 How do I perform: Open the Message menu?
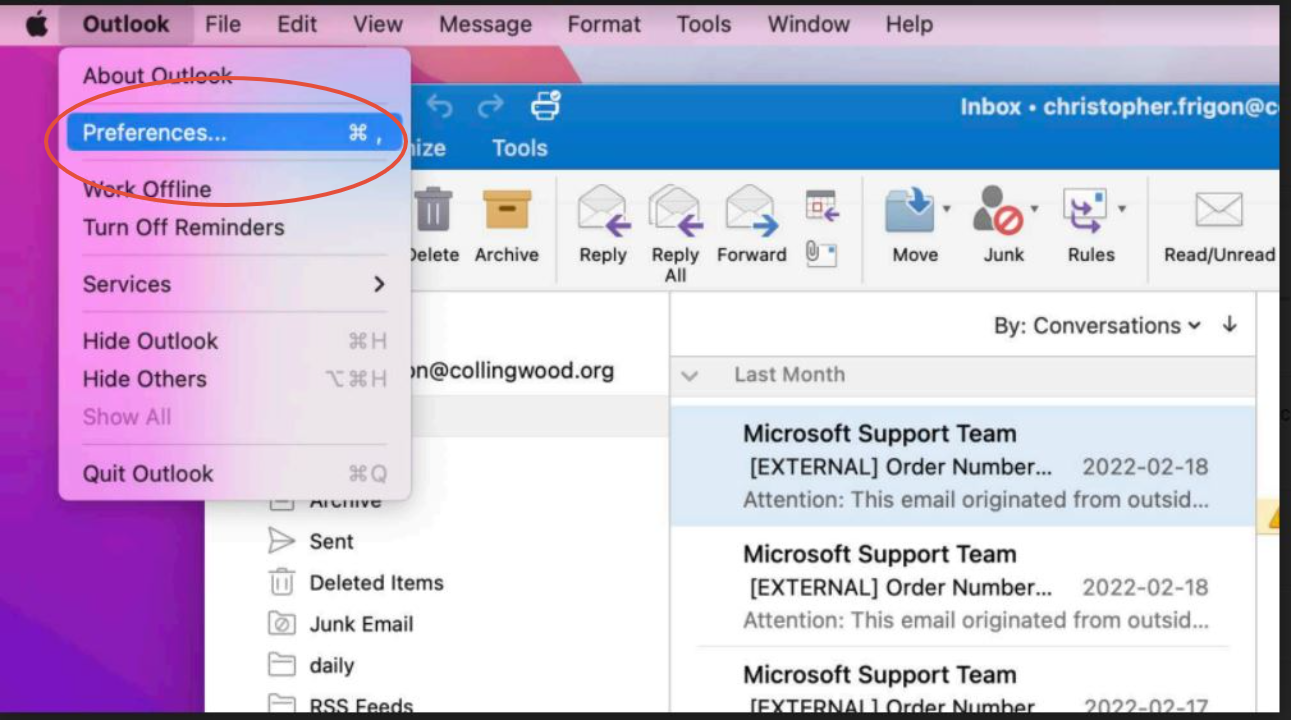[485, 24]
